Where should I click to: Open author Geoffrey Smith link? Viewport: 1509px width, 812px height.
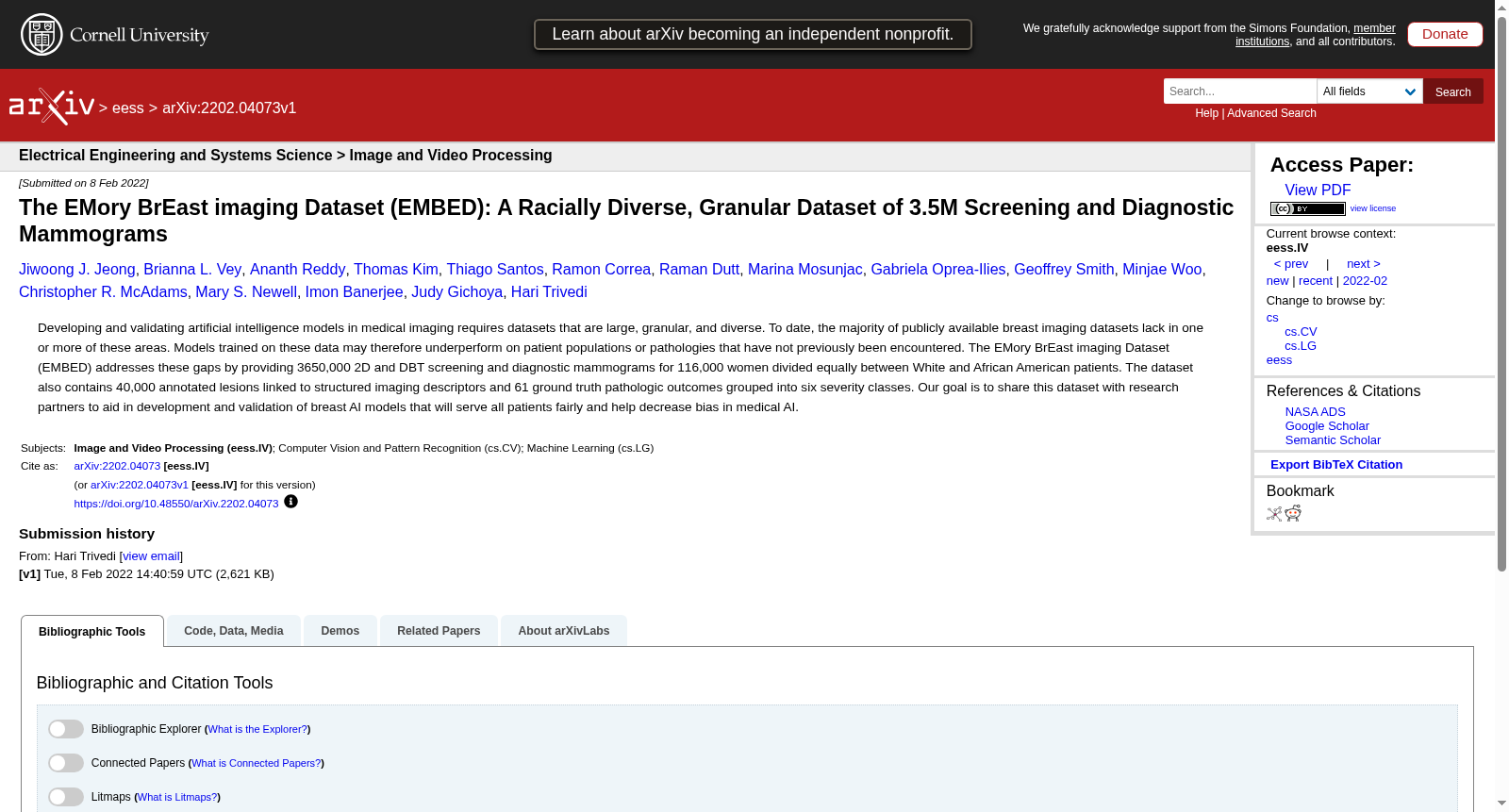(x=1064, y=270)
